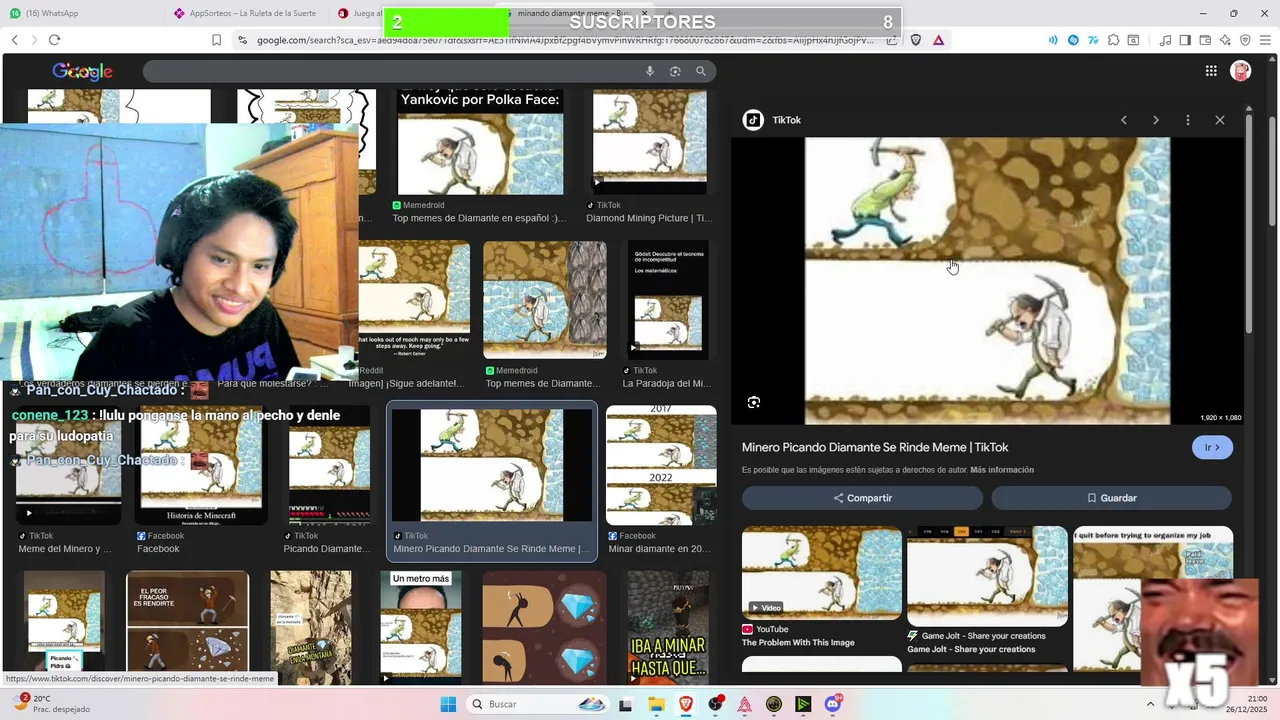Open the TikTok source icon in preview
The image size is (1280, 720).
tap(753, 120)
